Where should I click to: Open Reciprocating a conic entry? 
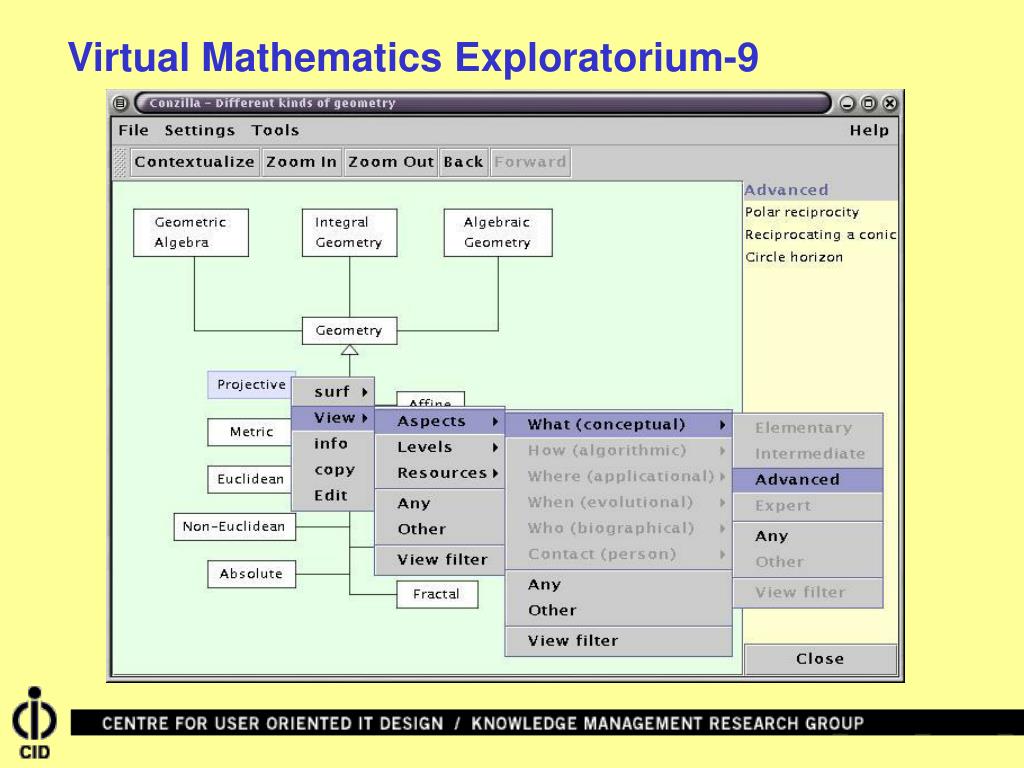point(820,234)
